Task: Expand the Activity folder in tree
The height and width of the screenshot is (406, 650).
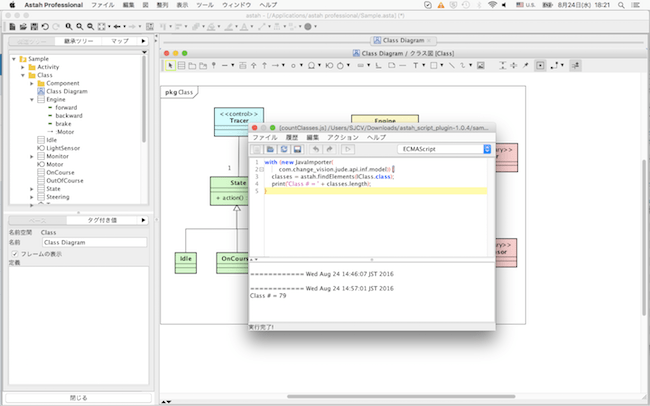Action: (x=24, y=67)
